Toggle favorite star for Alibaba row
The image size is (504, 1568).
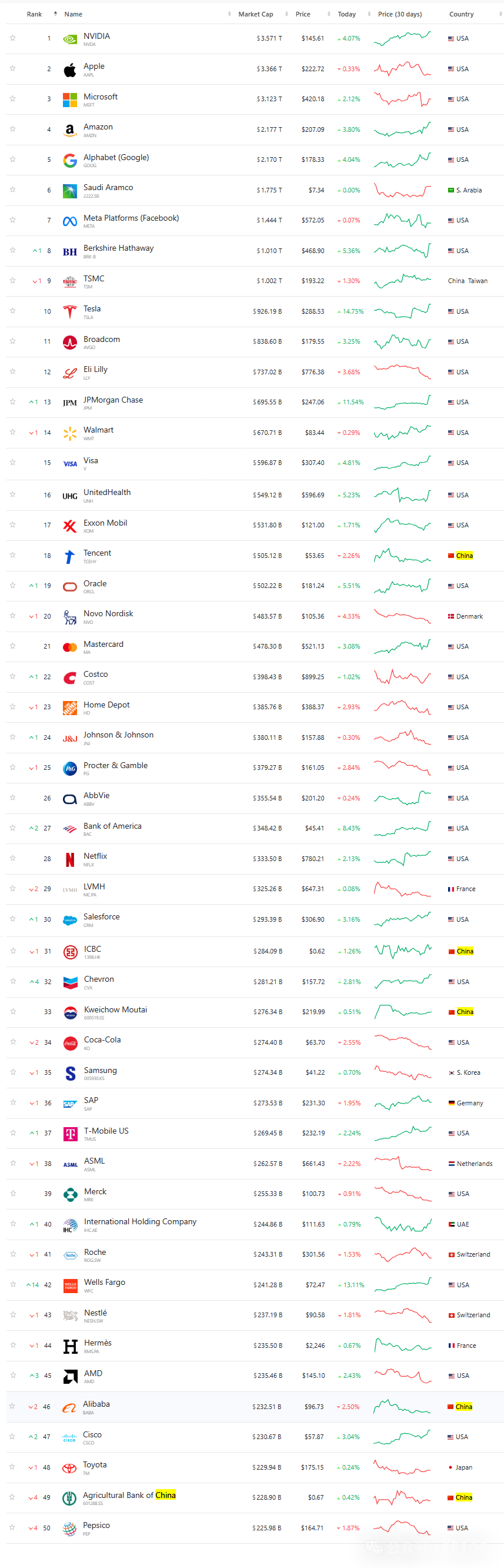[x=12, y=1406]
